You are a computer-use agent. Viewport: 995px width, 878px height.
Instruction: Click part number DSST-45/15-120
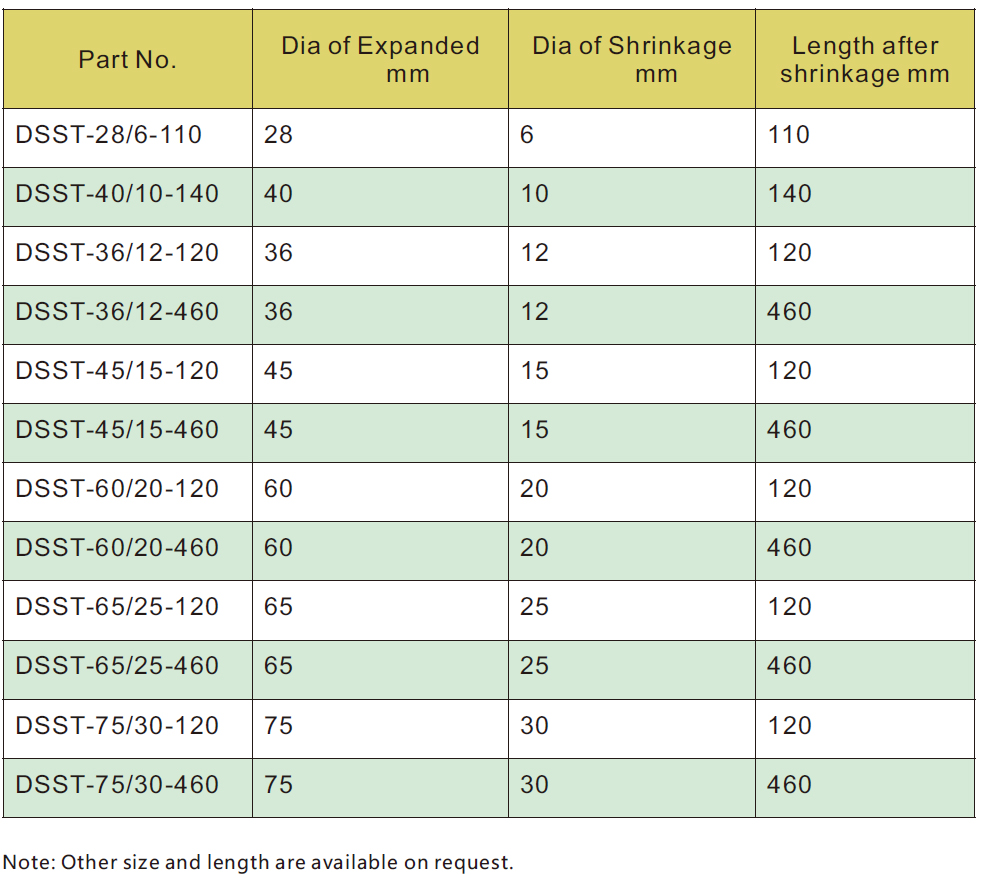[117, 370]
